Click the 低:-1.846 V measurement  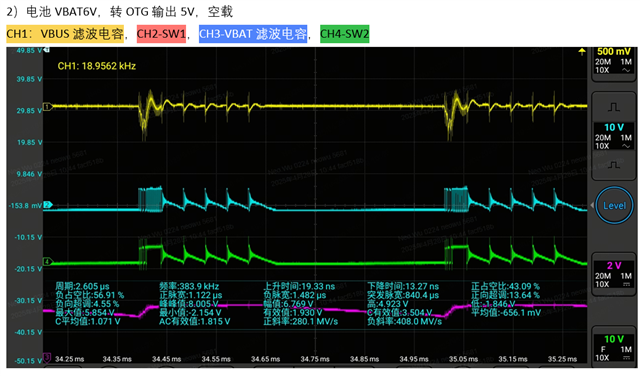[x=493, y=304]
